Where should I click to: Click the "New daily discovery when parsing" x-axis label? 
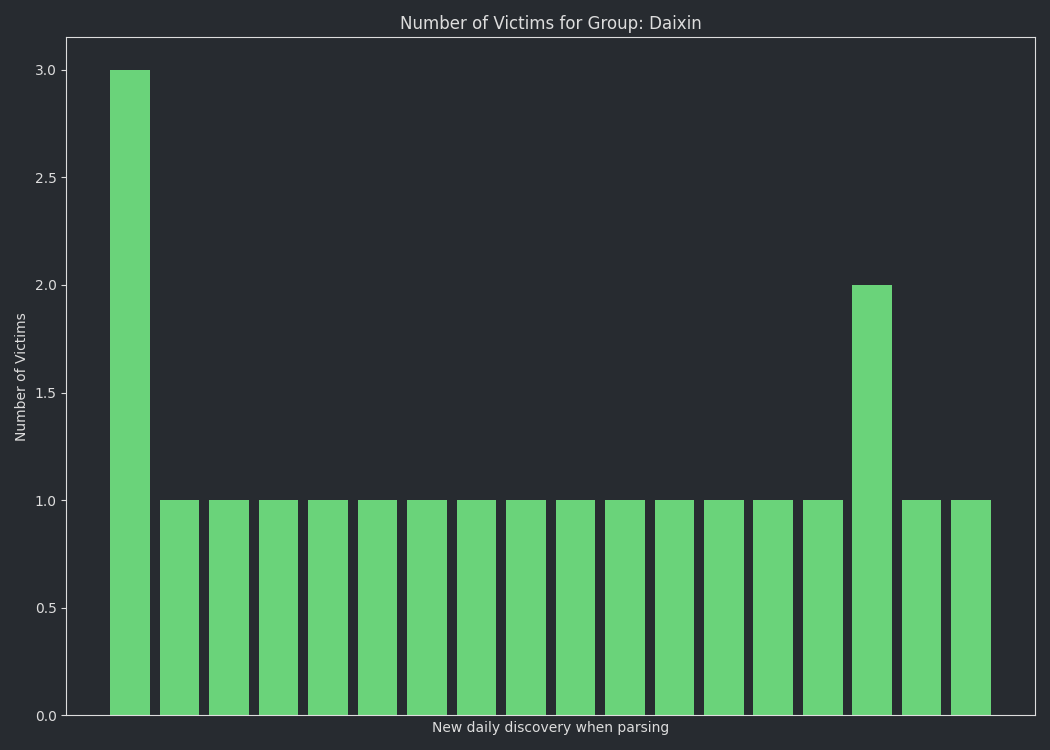click(x=550, y=727)
